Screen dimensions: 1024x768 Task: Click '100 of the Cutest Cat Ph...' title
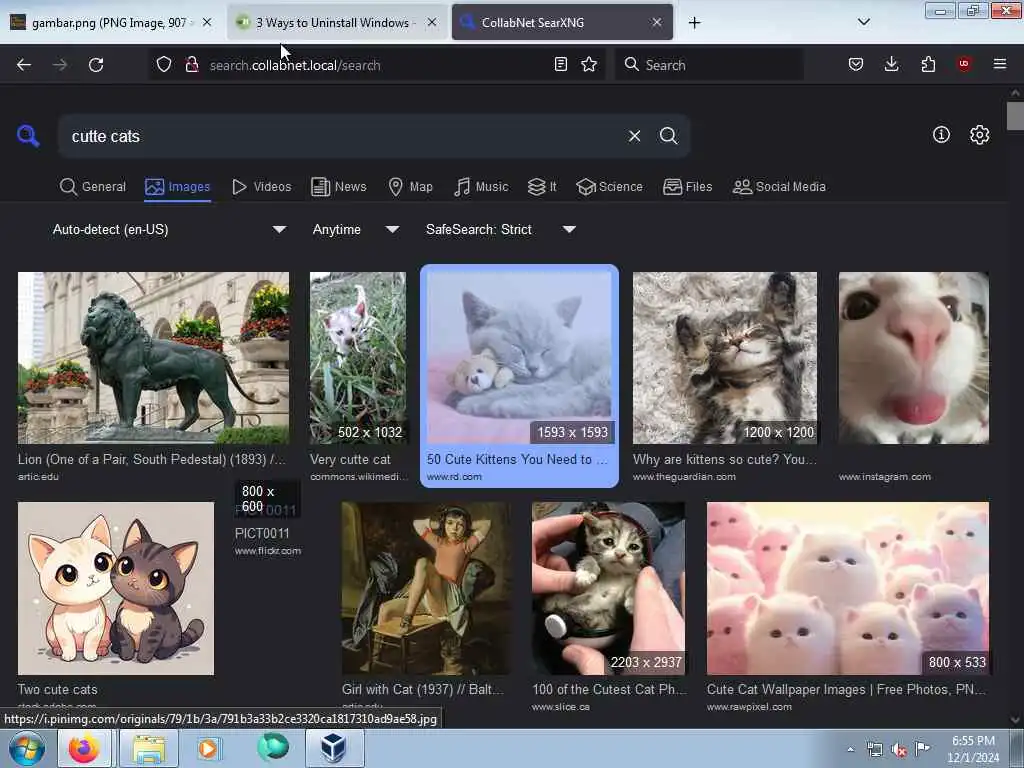(609, 690)
